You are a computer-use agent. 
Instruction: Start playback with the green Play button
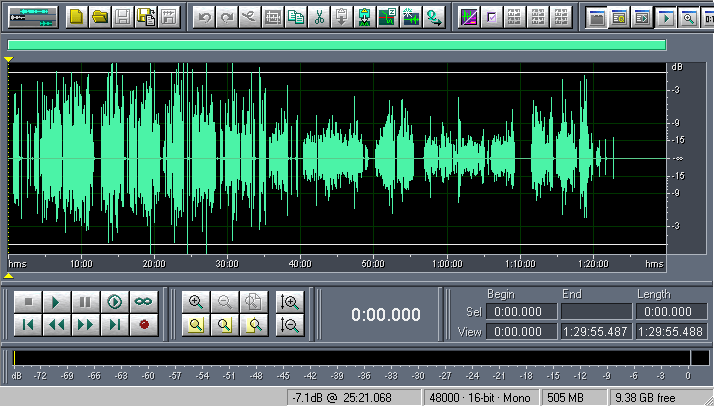pyautogui.click(x=56, y=302)
